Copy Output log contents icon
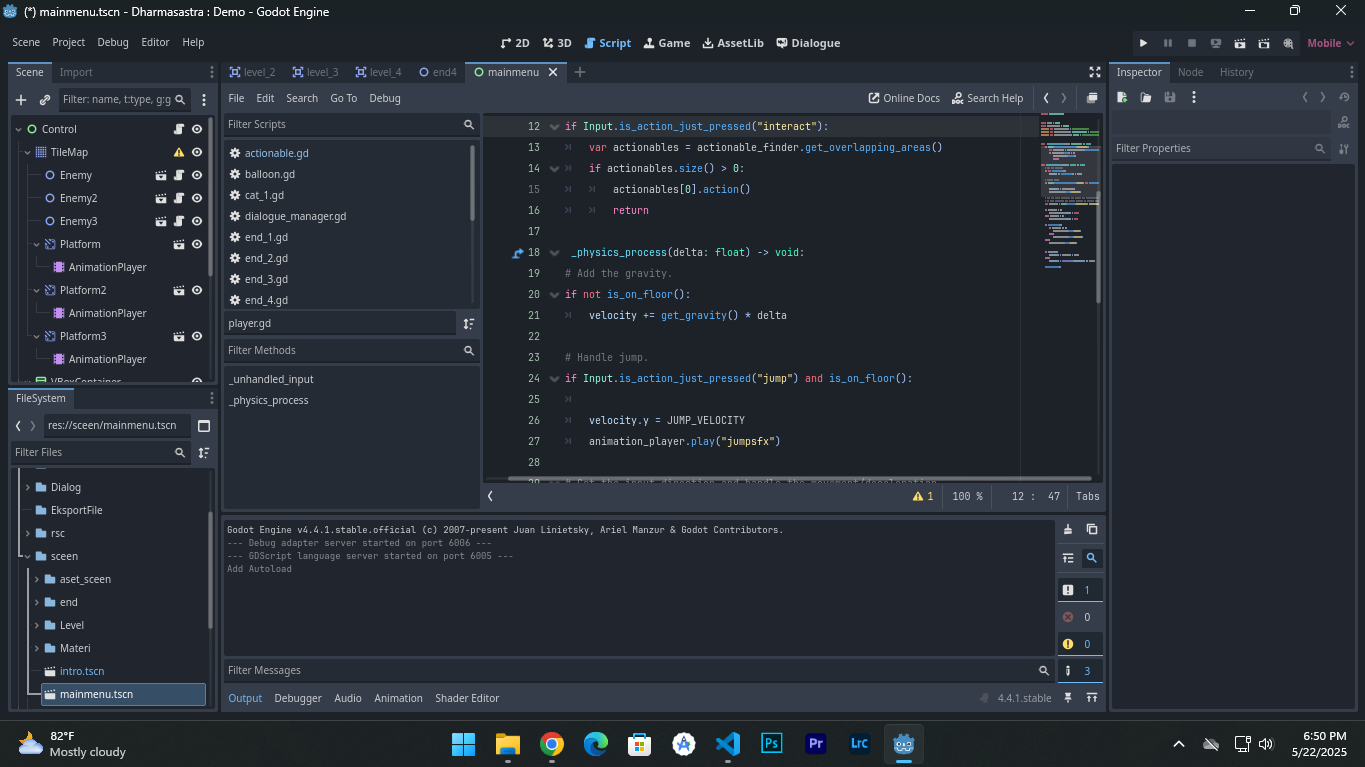Viewport: 1365px width, 767px height. coord(1092,529)
